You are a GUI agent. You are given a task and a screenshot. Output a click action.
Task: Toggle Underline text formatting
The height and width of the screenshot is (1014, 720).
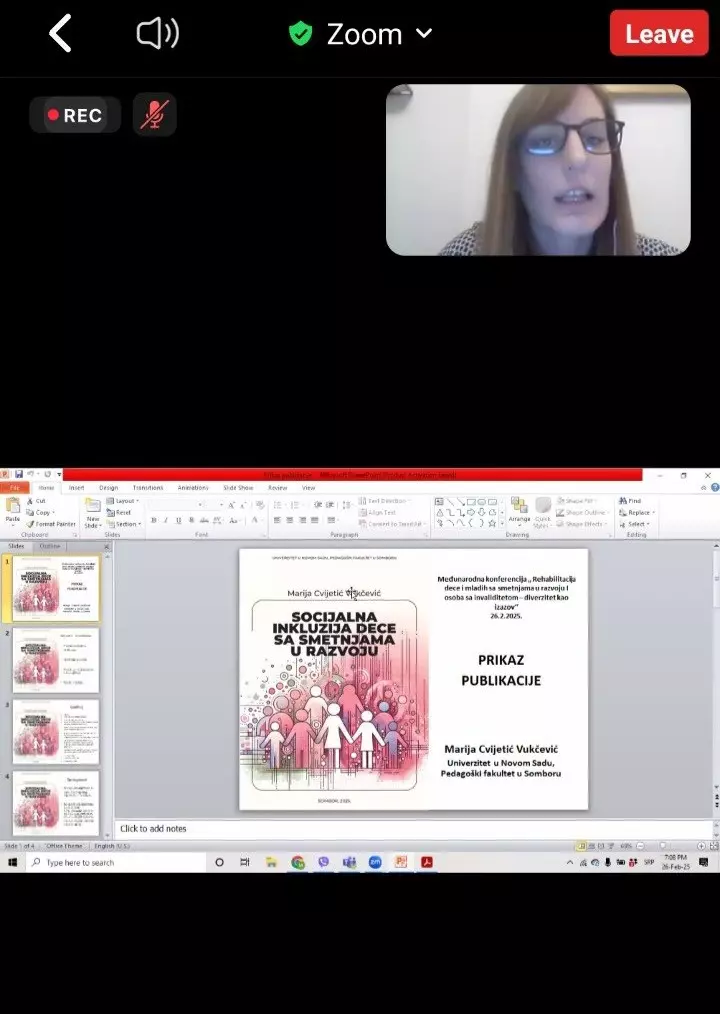tap(179, 520)
